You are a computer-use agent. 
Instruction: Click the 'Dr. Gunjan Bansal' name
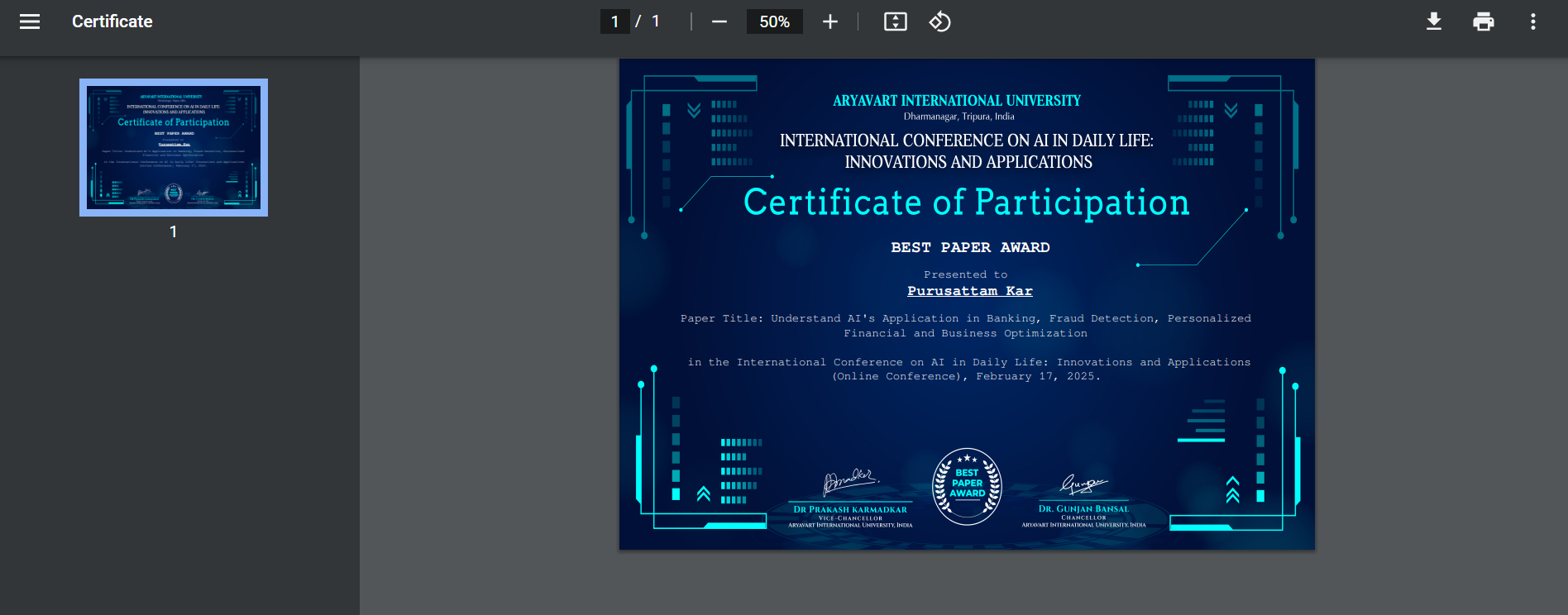1083,509
